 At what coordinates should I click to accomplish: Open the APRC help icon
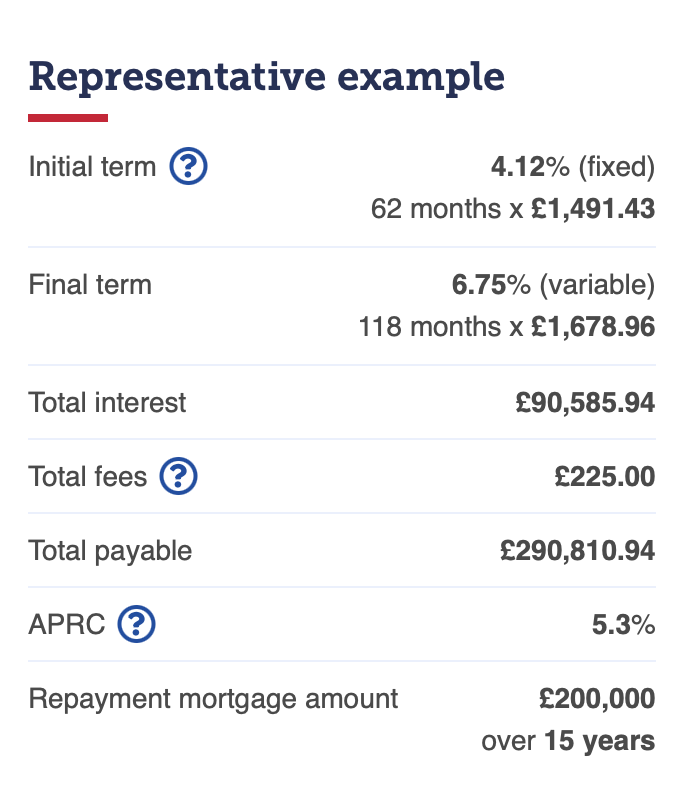136,624
